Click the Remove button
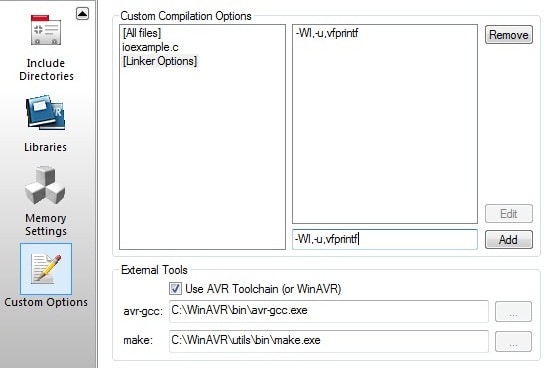The image size is (546, 368). click(x=509, y=34)
